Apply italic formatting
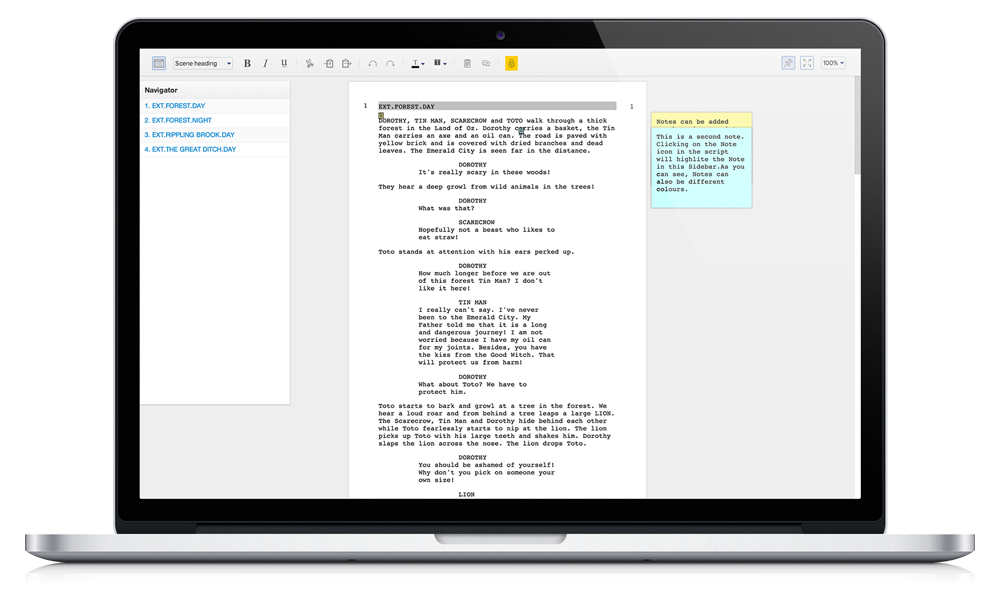 pos(265,63)
